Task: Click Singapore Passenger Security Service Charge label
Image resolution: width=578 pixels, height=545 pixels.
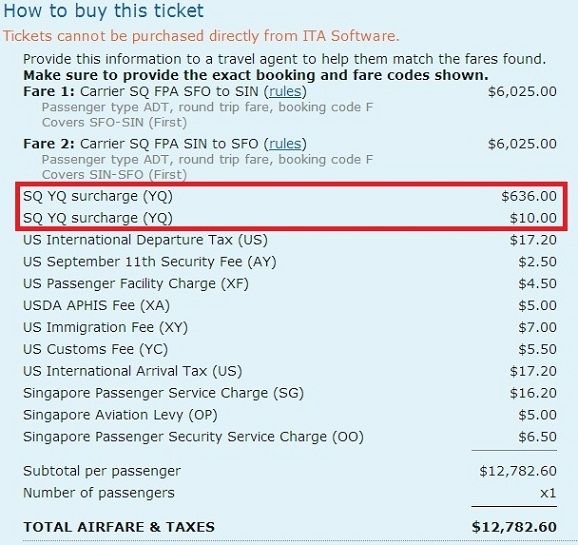Action: coord(194,437)
